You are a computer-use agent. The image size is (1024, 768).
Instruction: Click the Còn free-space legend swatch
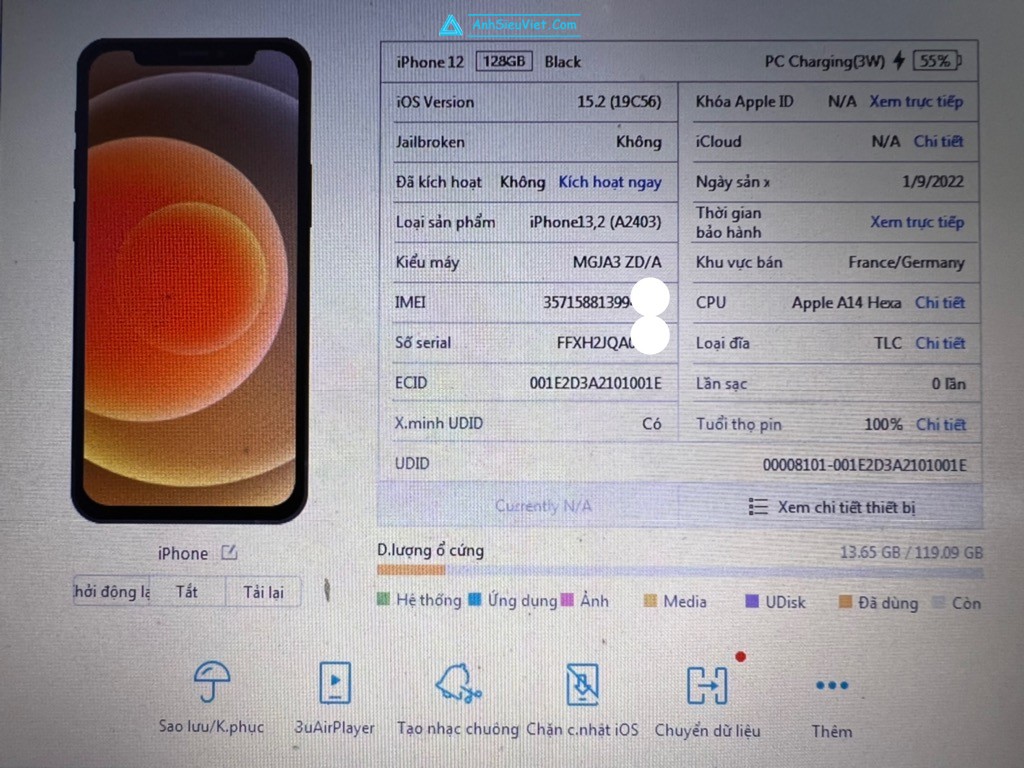938,602
